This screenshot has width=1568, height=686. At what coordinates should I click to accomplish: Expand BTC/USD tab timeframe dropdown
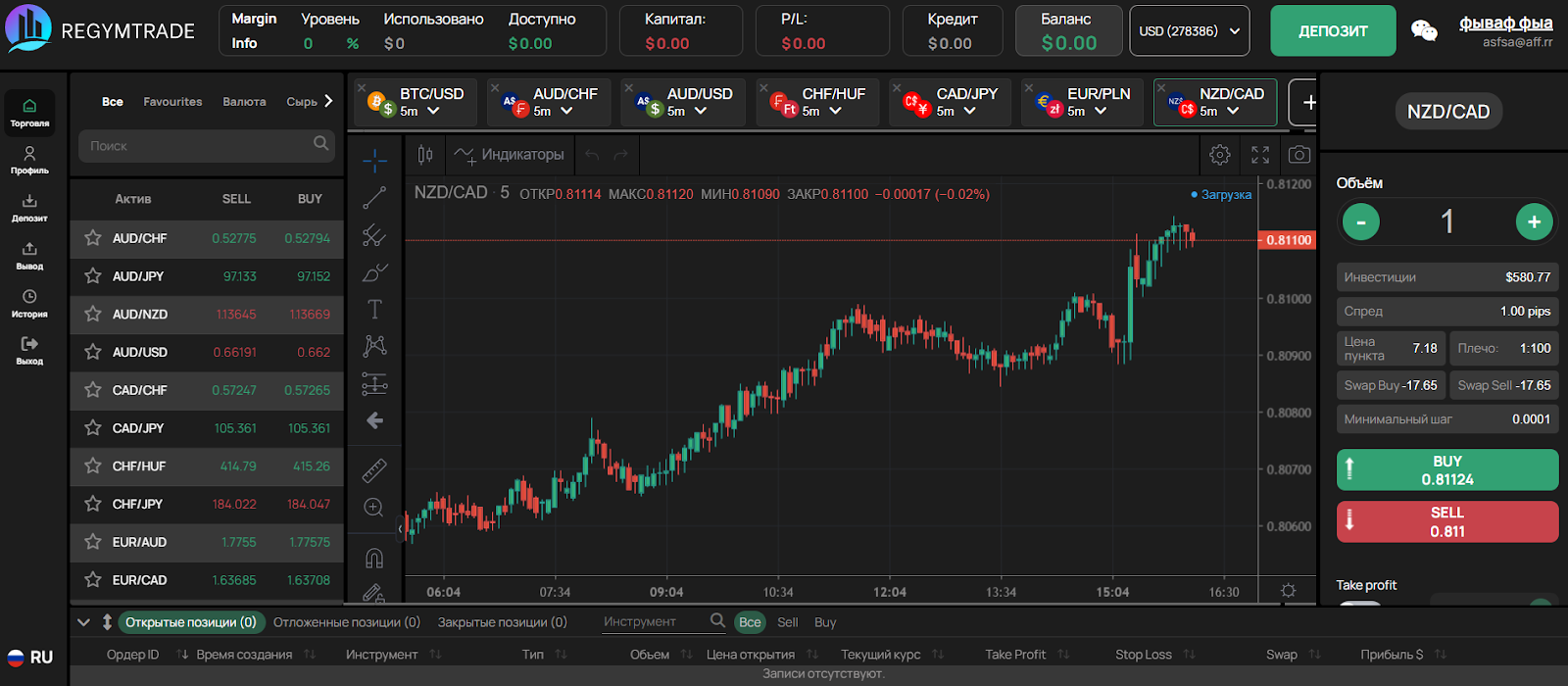coord(432,112)
